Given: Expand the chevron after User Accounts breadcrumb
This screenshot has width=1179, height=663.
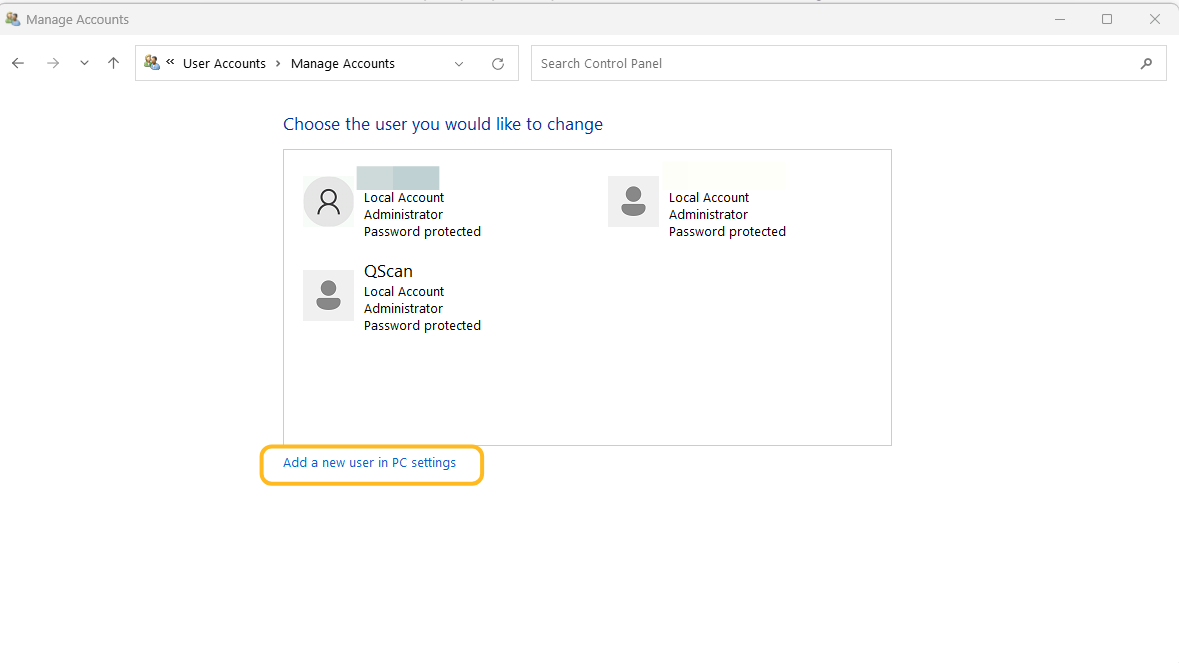Looking at the screenshot, I should (x=278, y=64).
